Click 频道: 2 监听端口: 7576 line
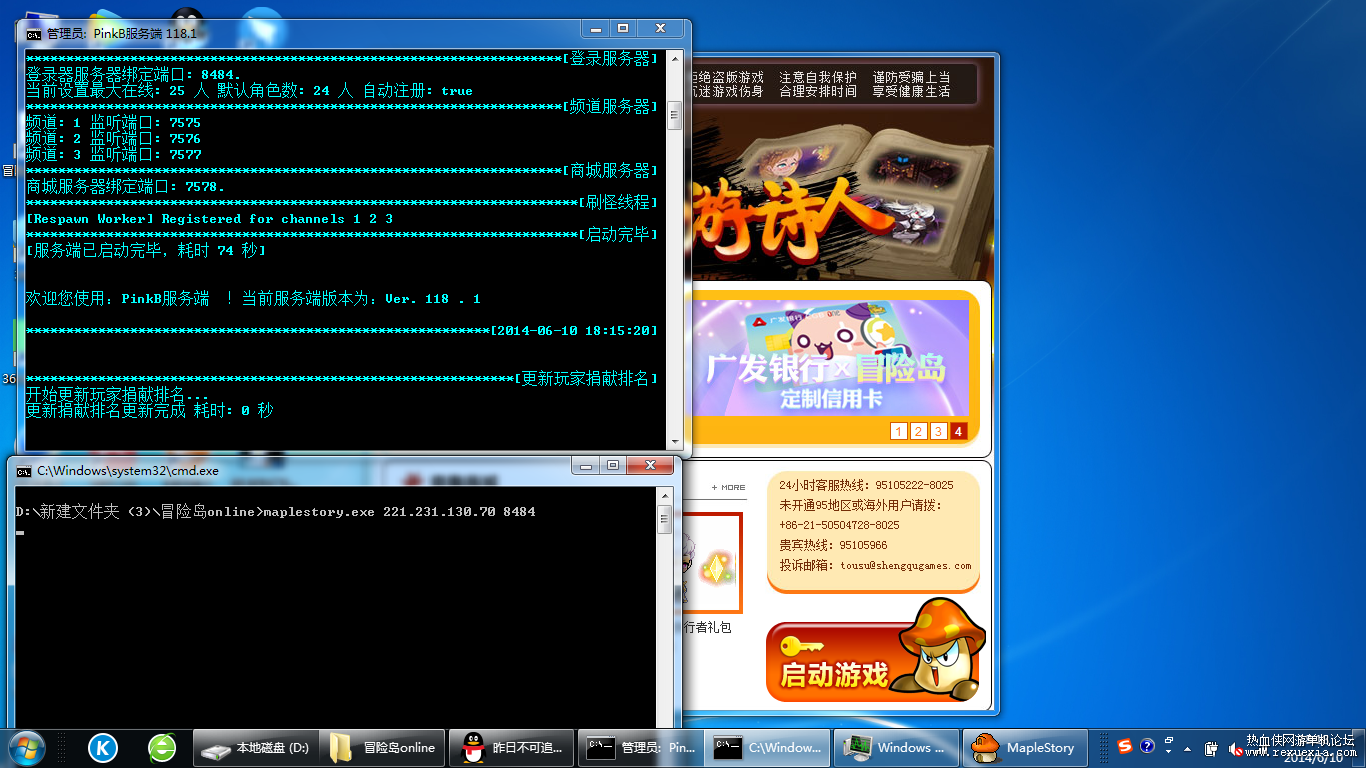The height and width of the screenshot is (768, 1366). click(113, 139)
